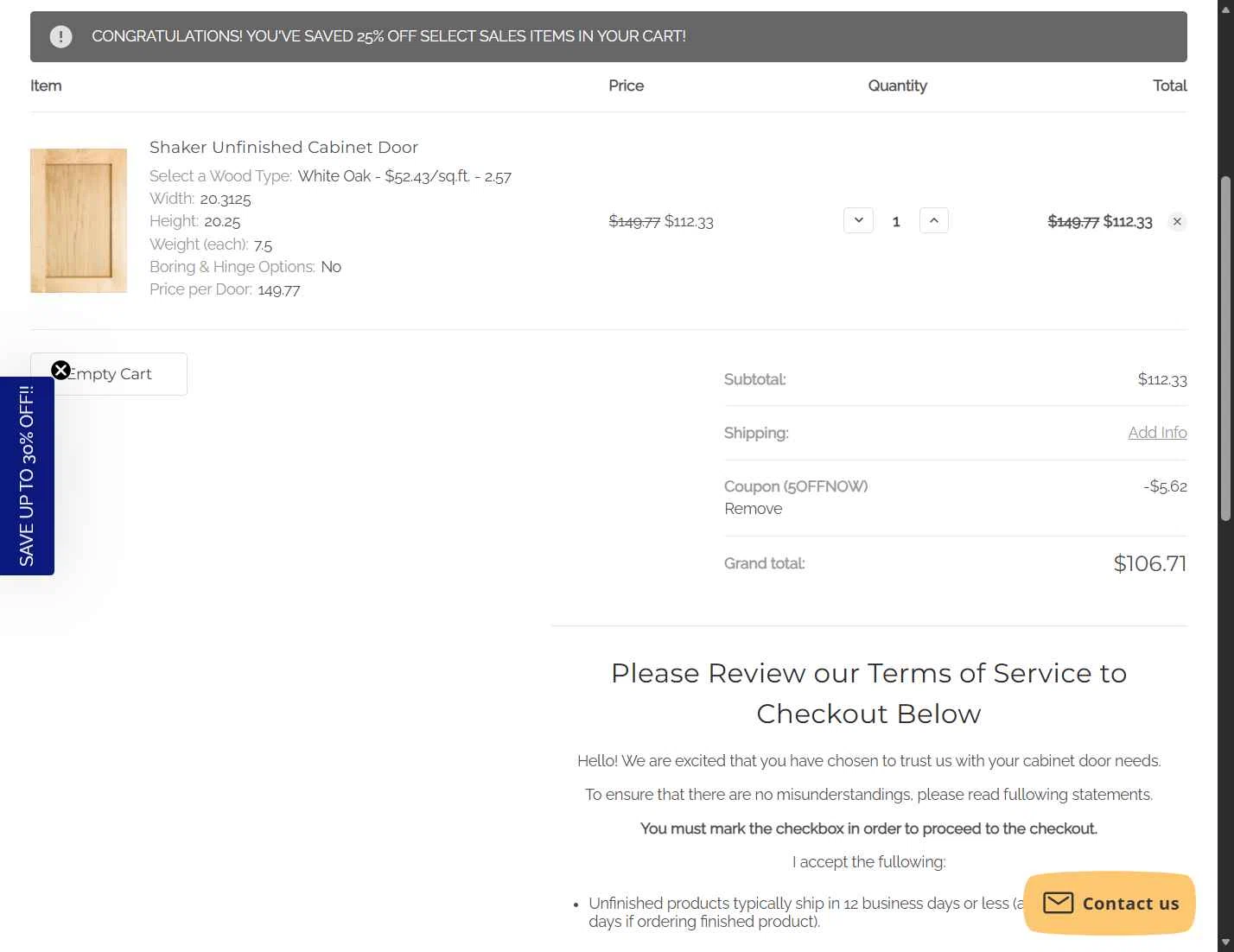Screen dimensions: 1234x952
Task: Select the Coupon (5OFFNOW) label
Action: point(796,486)
